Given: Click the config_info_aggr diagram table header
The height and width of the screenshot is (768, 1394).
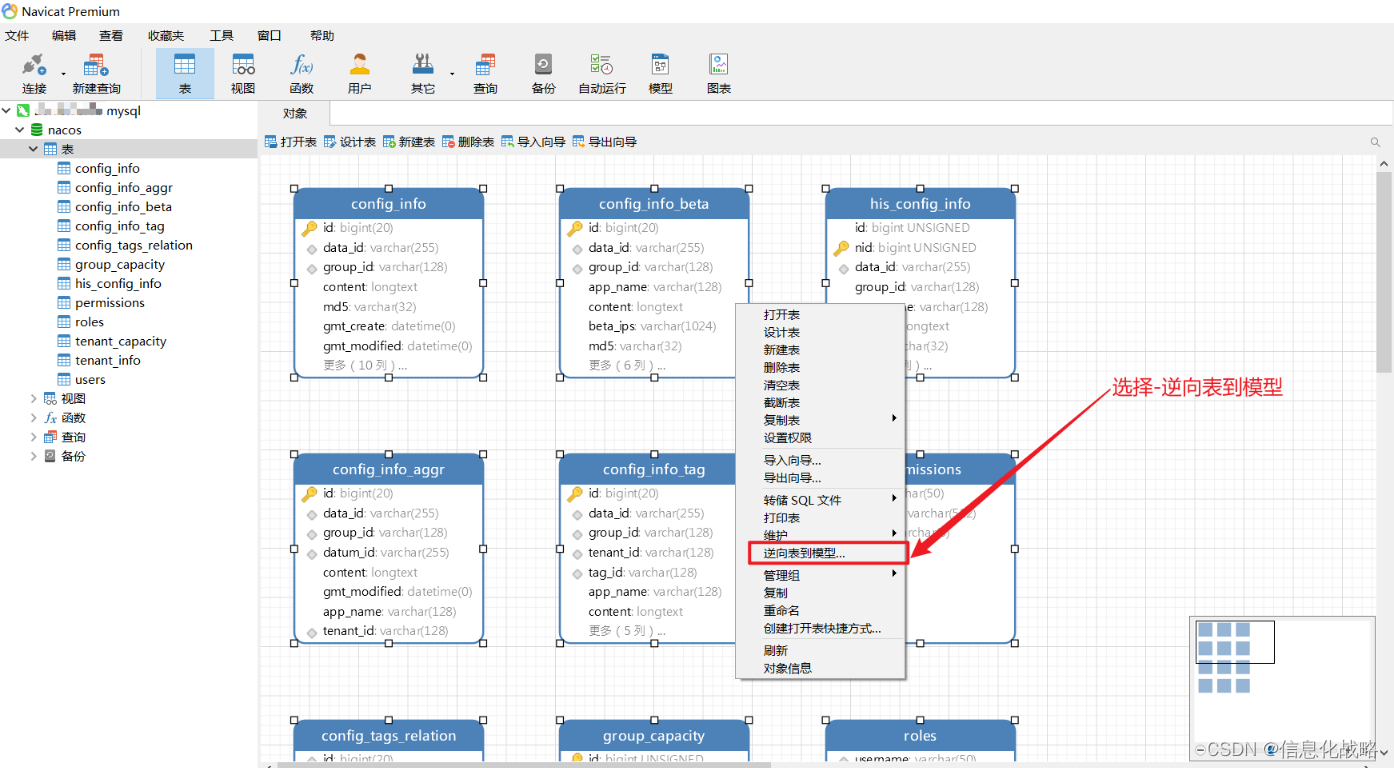Looking at the screenshot, I should tap(388, 469).
